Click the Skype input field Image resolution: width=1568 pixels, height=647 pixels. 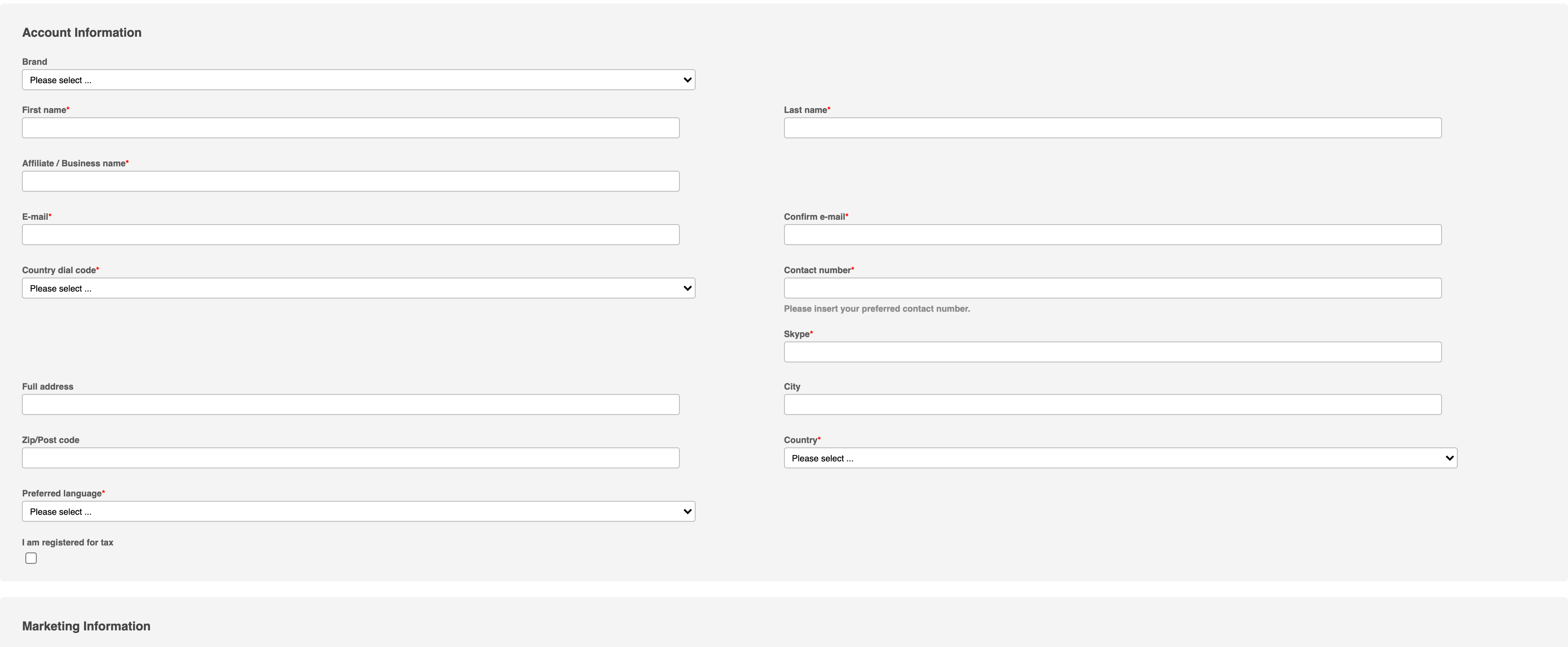[x=1113, y=352]
